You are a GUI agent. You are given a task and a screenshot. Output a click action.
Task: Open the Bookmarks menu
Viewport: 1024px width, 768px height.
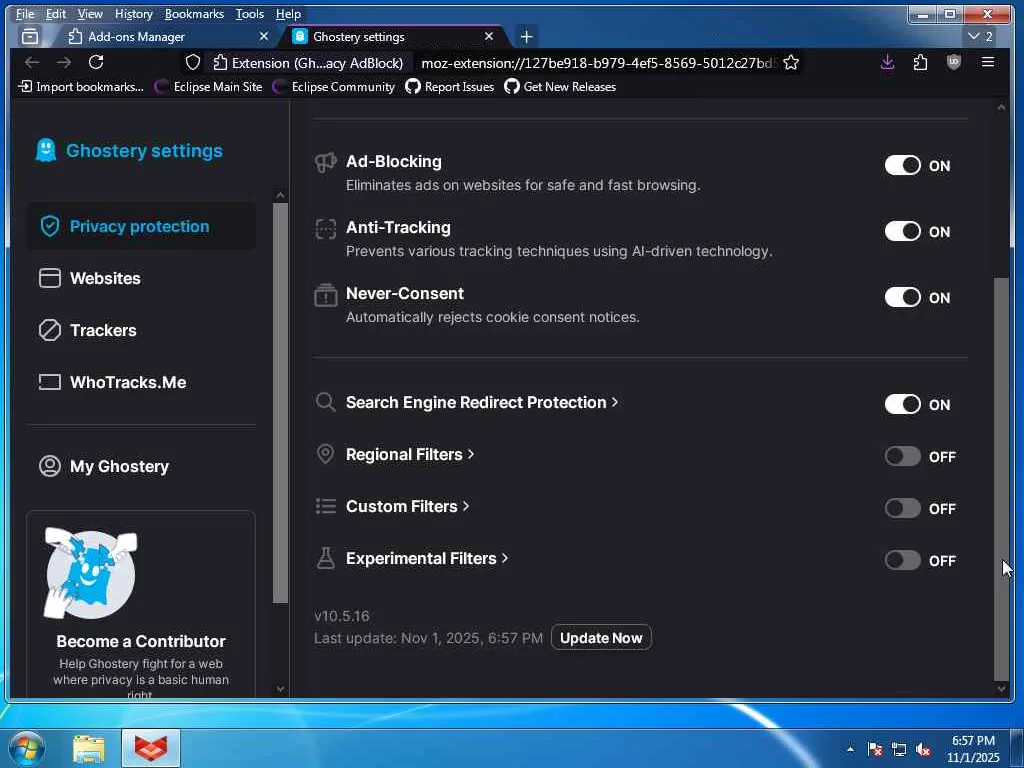pos(194,14)
